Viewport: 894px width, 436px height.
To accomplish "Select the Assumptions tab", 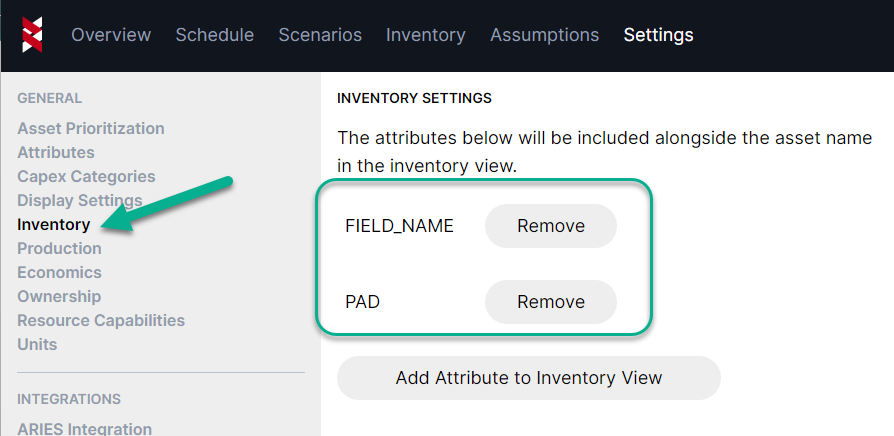I will point(544,35).
